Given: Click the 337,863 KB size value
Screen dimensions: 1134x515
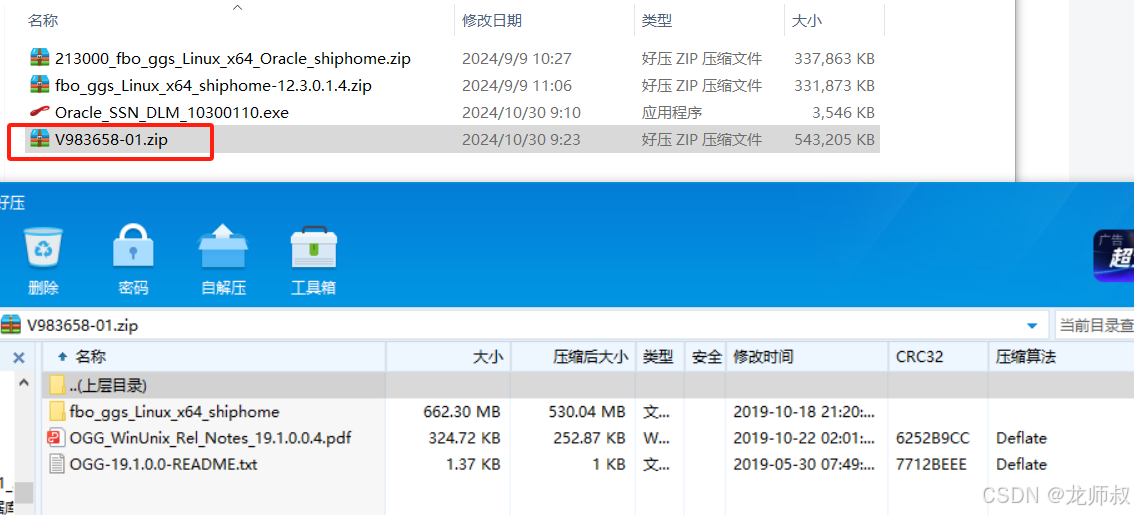Looking at the screenshot, I should click(834, 59).
